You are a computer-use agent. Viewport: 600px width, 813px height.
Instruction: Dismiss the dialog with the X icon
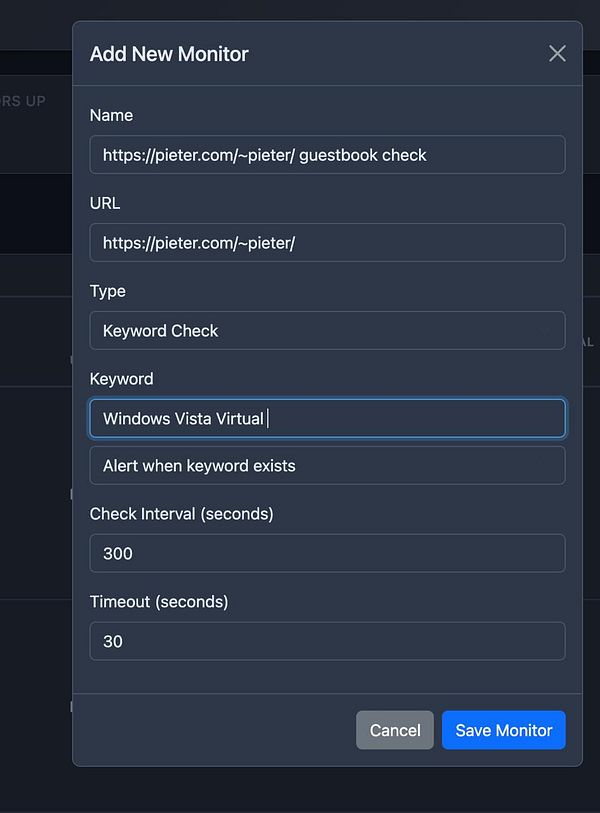tap(557, 54)
